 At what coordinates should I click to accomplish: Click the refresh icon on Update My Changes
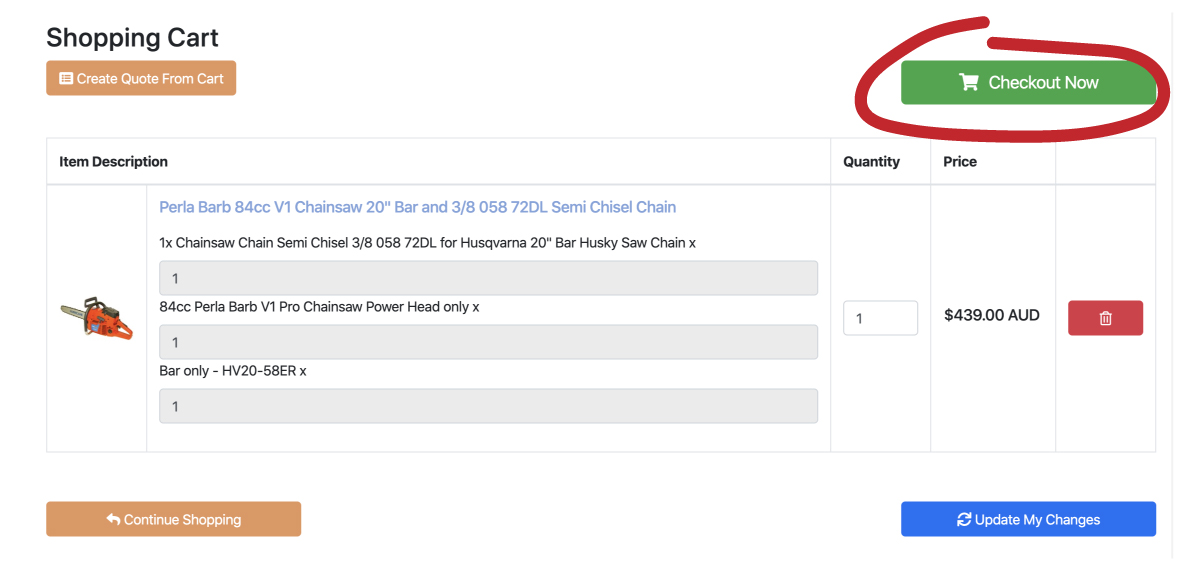point(964,520)
